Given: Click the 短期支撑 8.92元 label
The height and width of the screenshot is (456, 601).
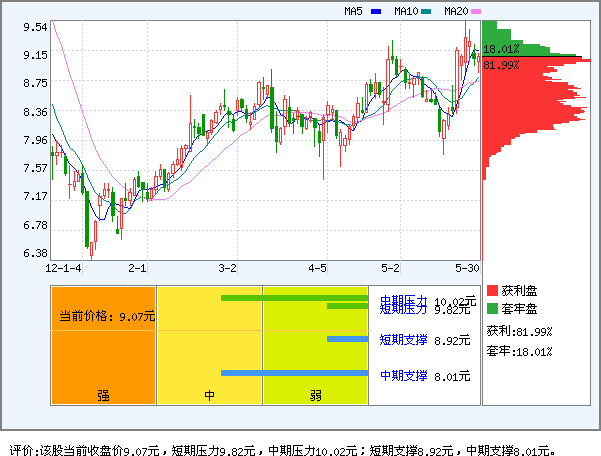Looking at the screenshot, I should coord(424,340).
